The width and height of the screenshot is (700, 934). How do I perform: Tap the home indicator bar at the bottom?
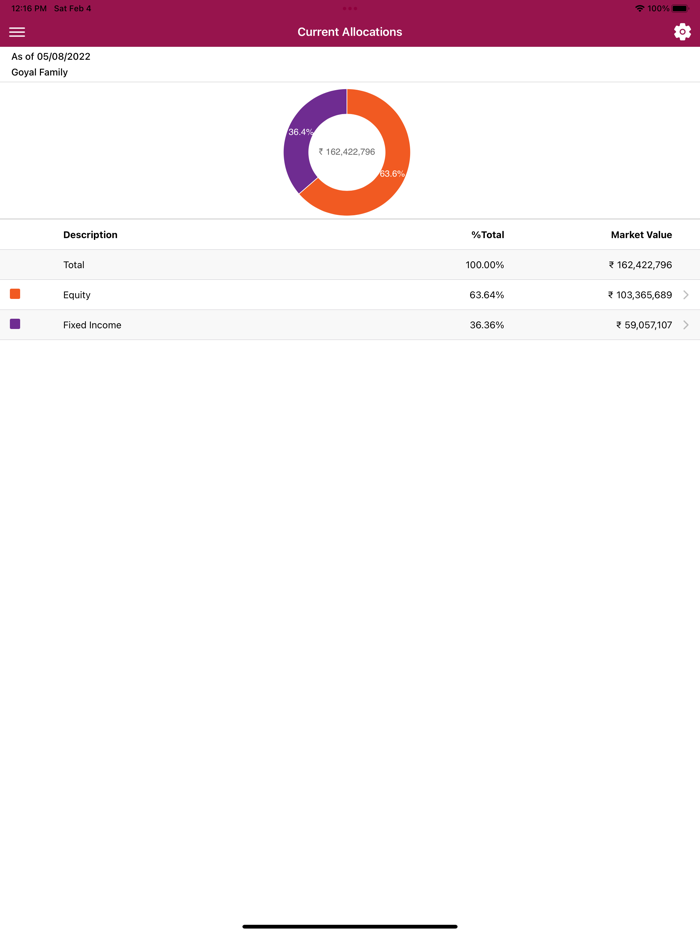click(x=350, y=926)
